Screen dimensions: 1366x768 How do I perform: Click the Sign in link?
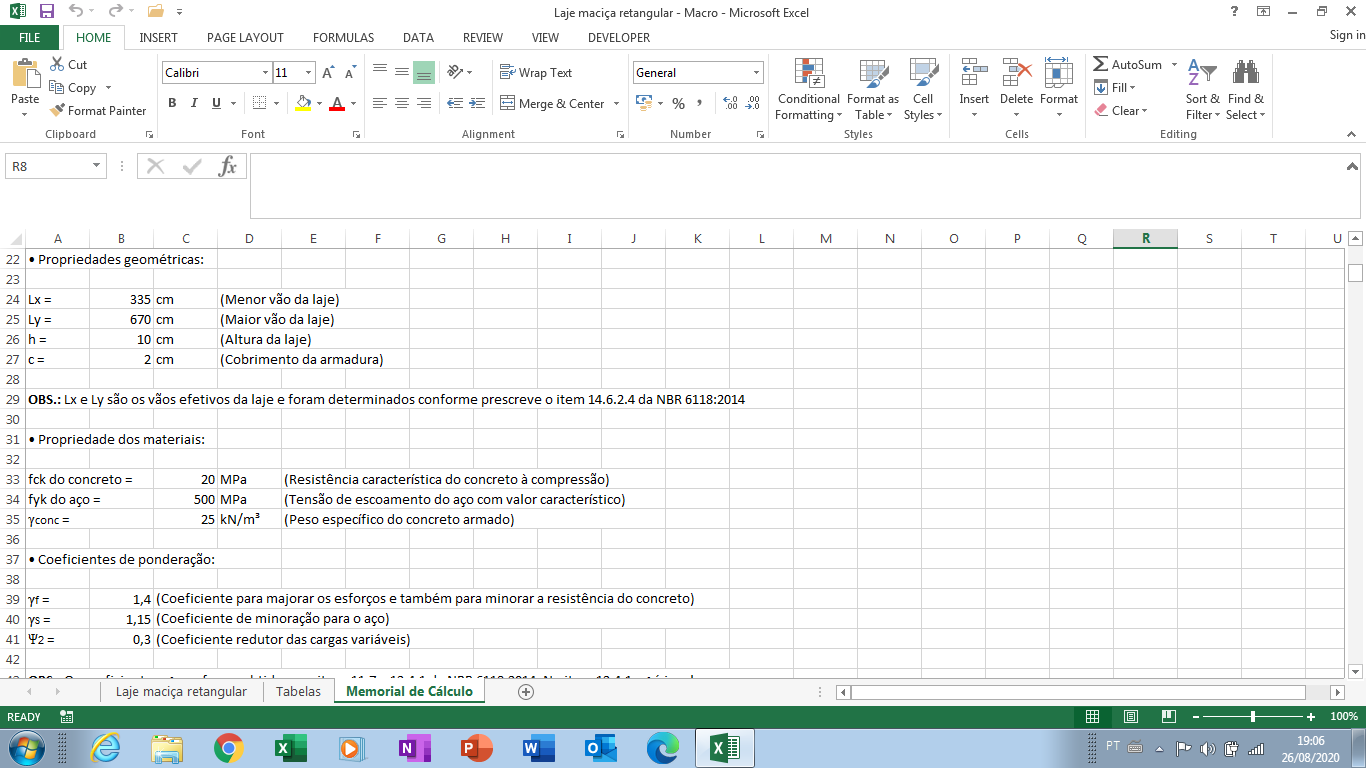point(1347,35)
